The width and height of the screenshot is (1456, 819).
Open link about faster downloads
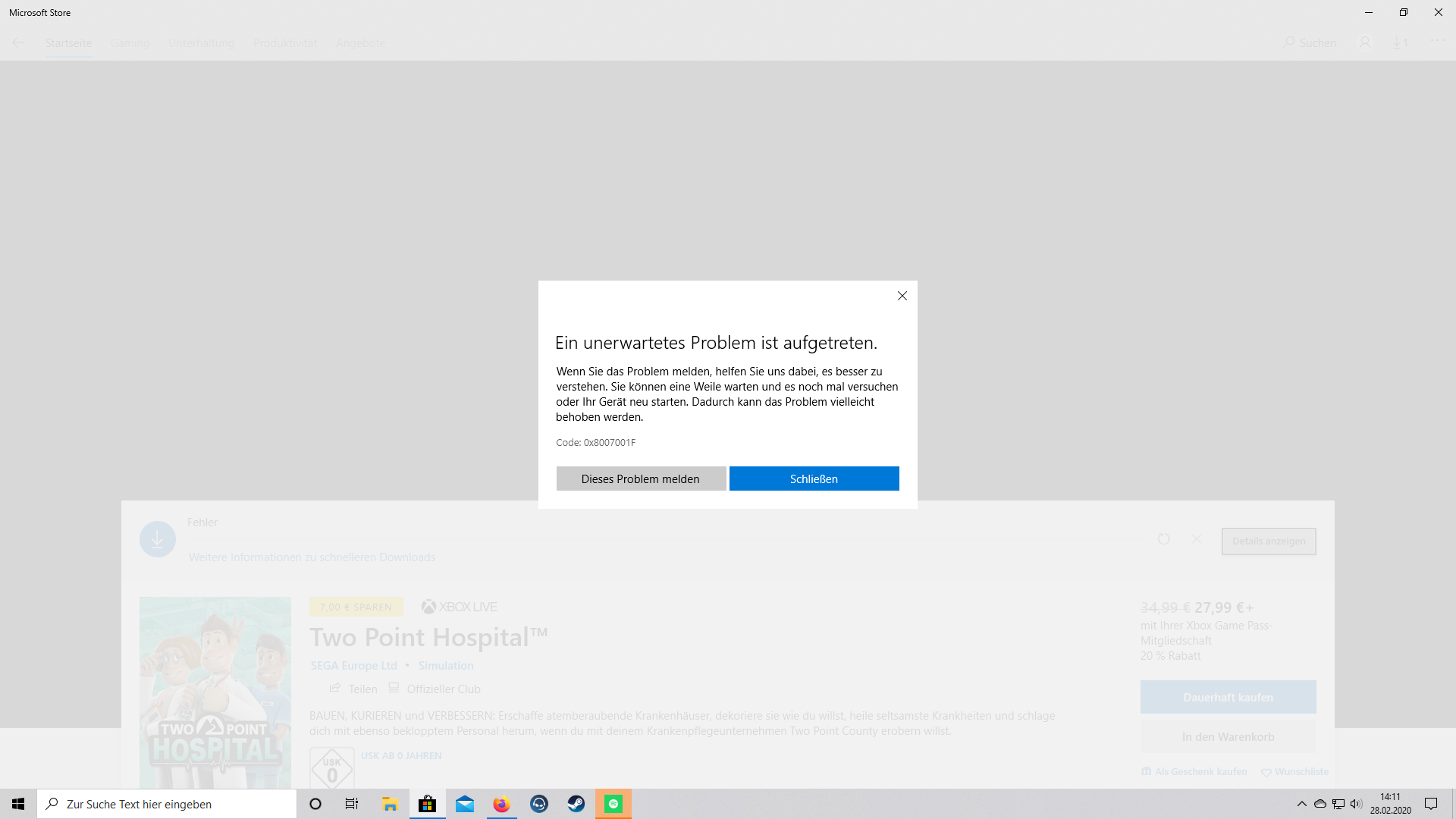pyautogui.click(x=312, y=557)
